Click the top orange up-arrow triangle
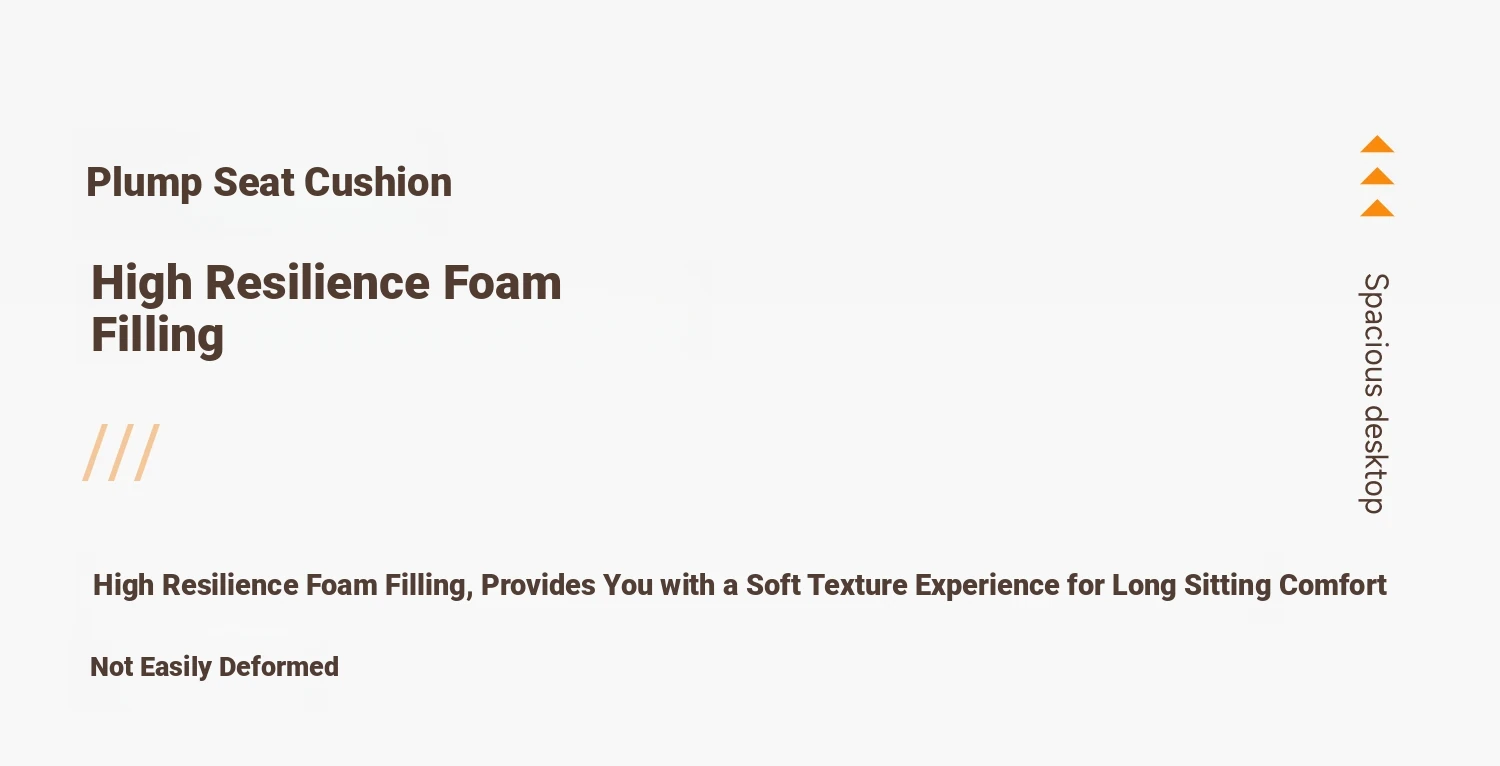Viewport: 1500px width, 766px height. 1377,145
